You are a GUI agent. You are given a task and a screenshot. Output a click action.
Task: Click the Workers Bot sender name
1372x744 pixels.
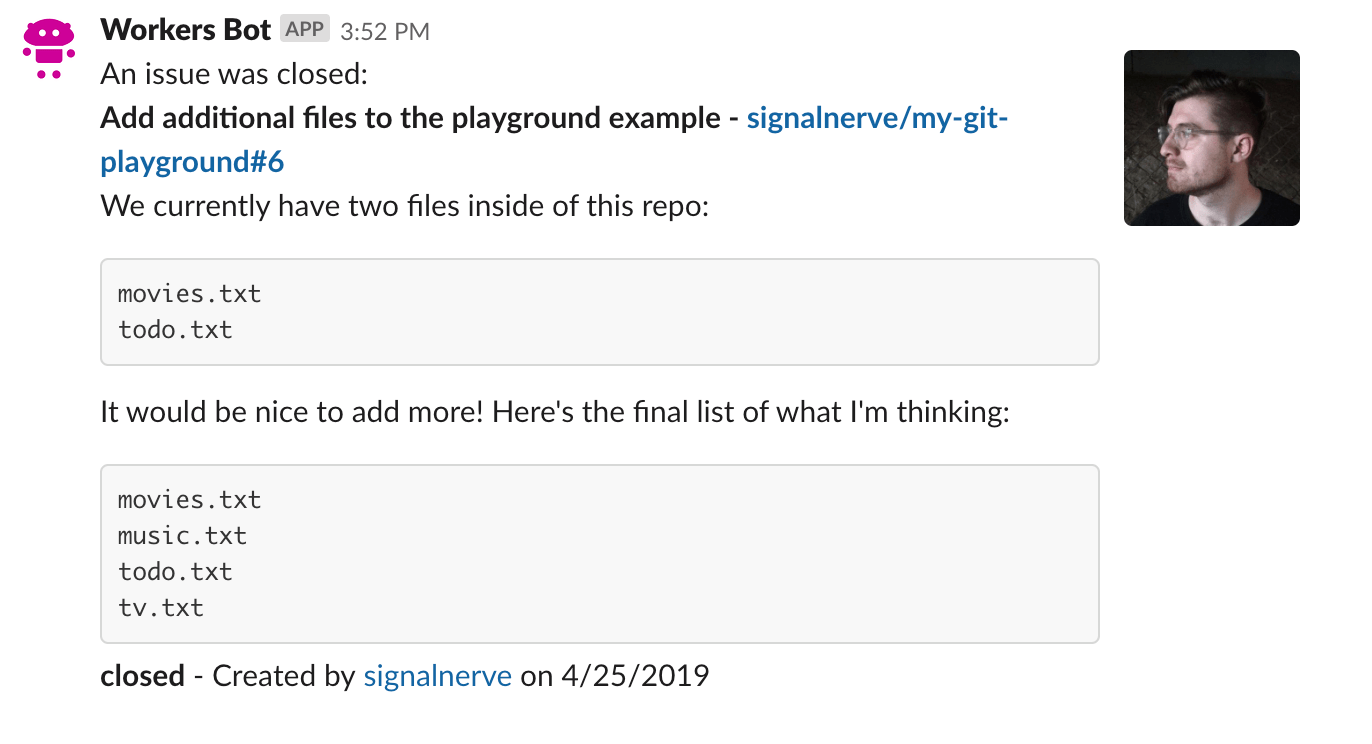coord(183,29)
